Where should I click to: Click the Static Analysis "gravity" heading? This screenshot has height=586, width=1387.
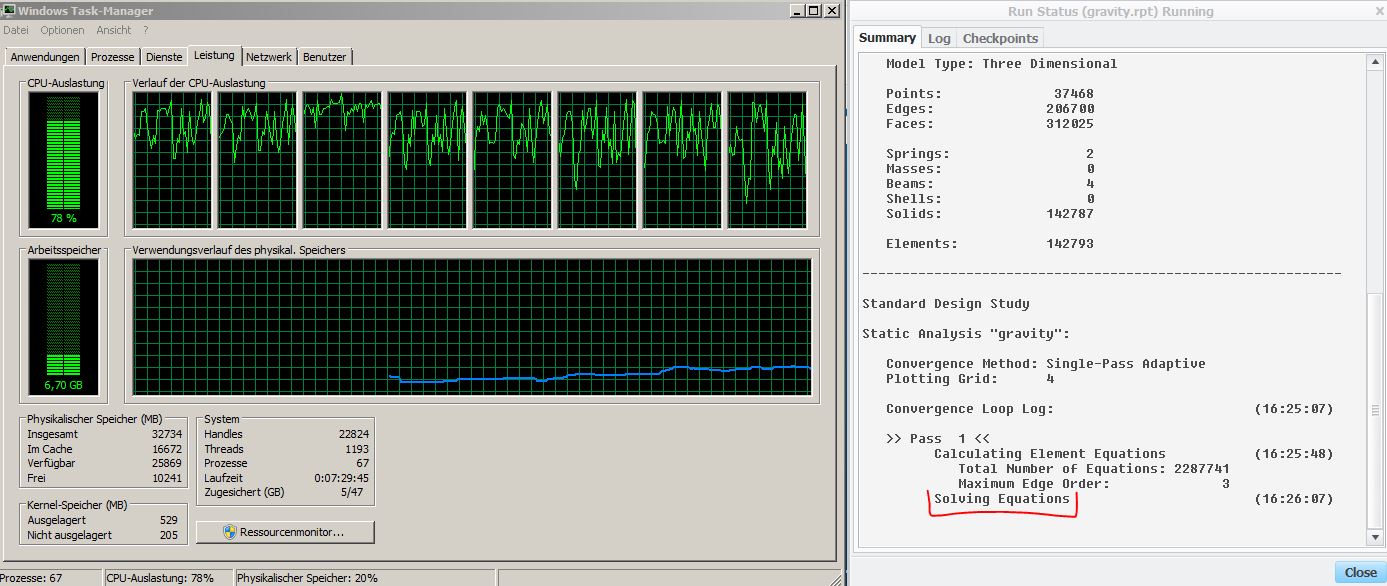[966, 334]
